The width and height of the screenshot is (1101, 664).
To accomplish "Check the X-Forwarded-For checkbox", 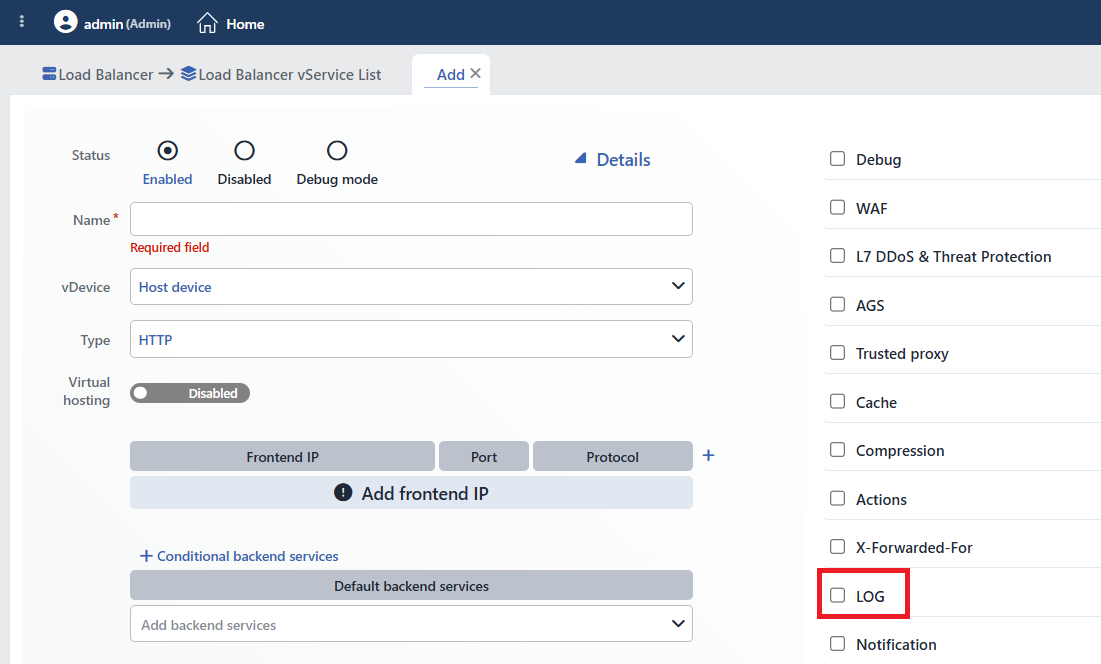I will pyautogui.click(x=838, y=546).
